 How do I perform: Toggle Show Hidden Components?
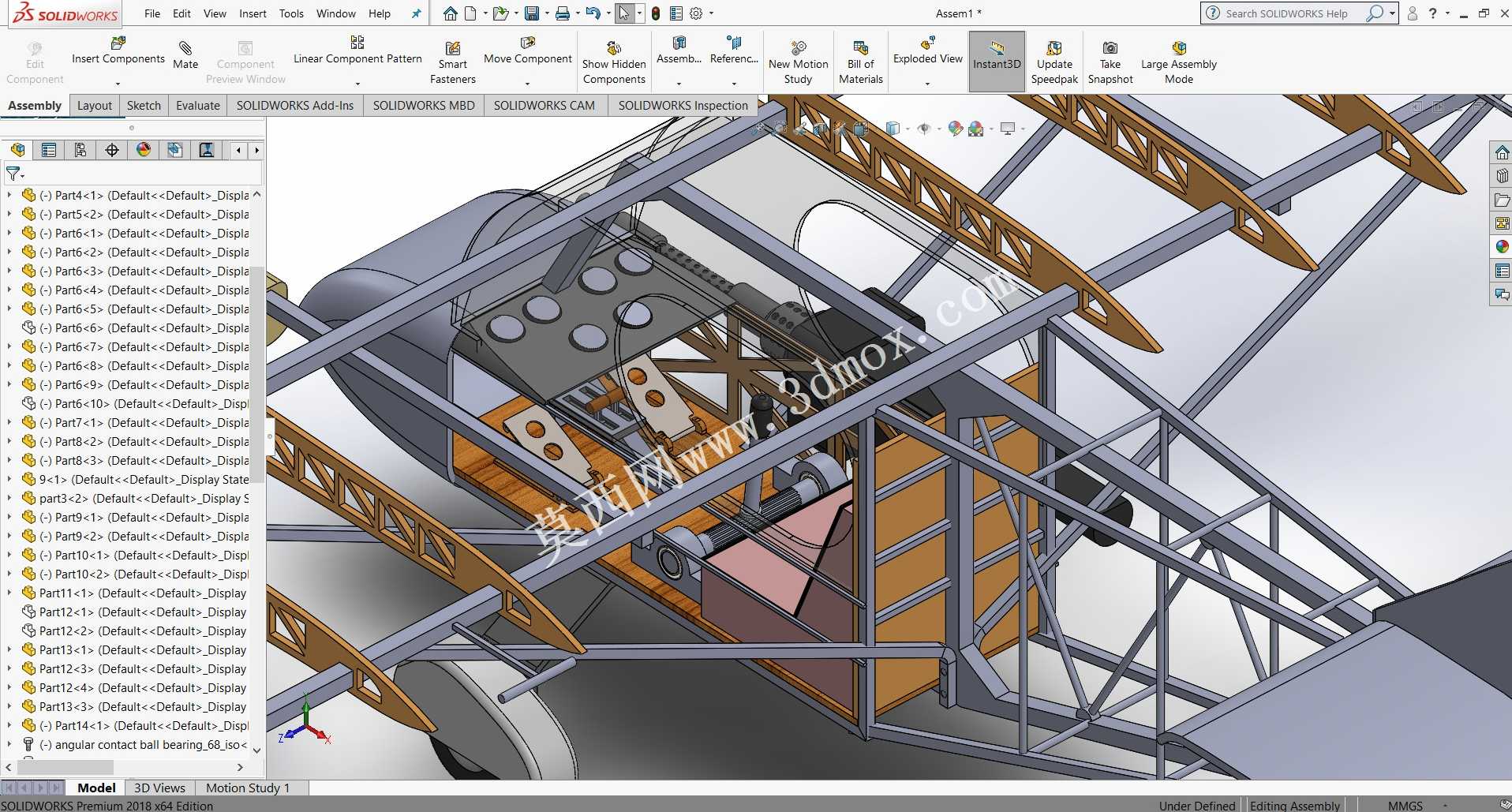[x=614, y=62]
